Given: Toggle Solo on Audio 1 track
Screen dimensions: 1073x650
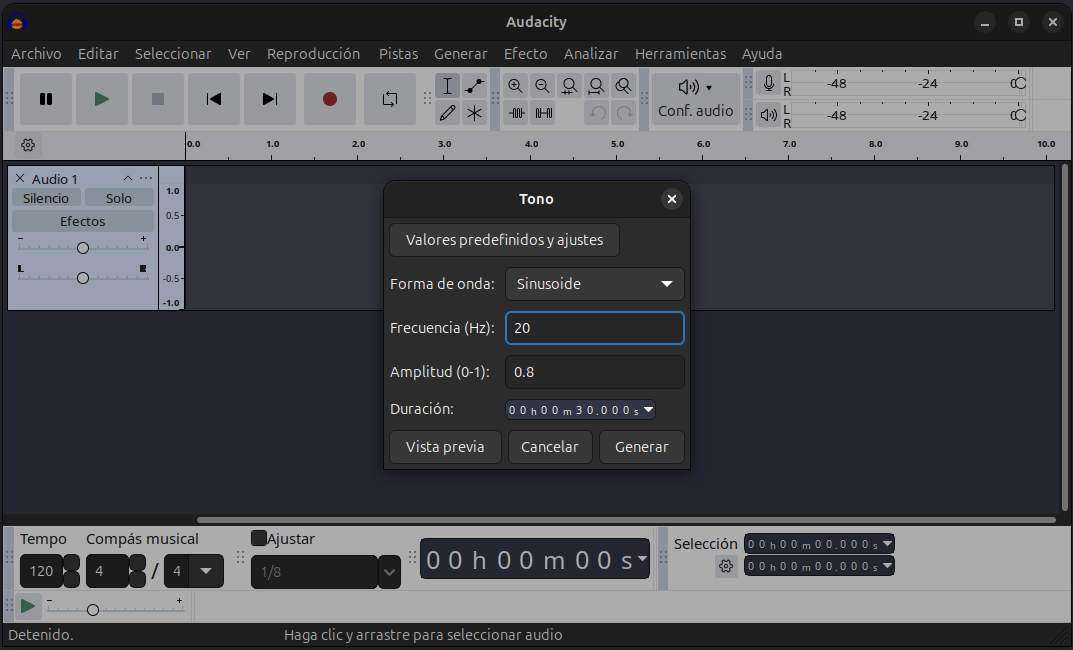Looking at the screenshot, I should click(x=119, y=198).
